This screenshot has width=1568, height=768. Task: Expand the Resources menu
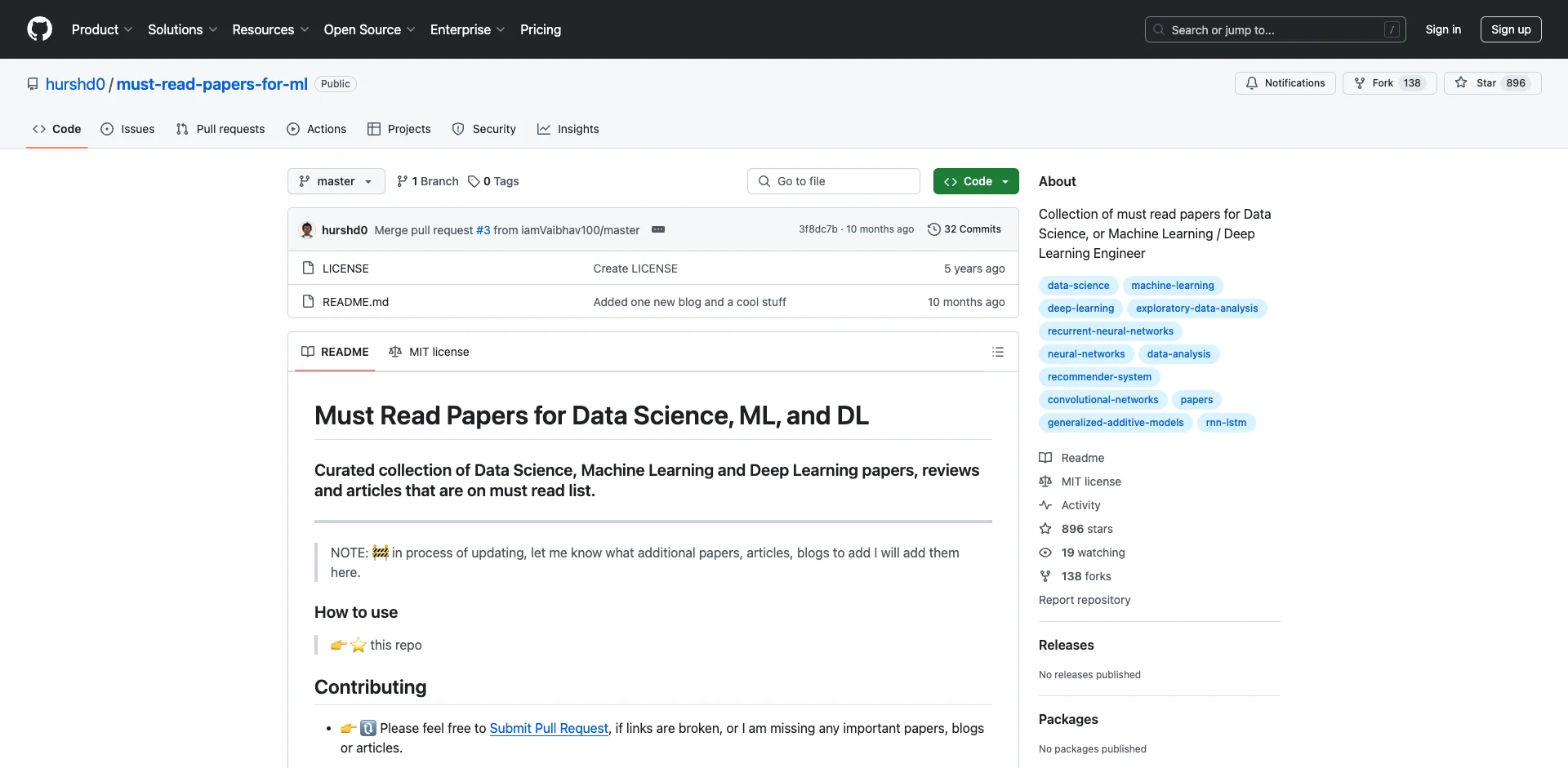(x=270, y=29)
